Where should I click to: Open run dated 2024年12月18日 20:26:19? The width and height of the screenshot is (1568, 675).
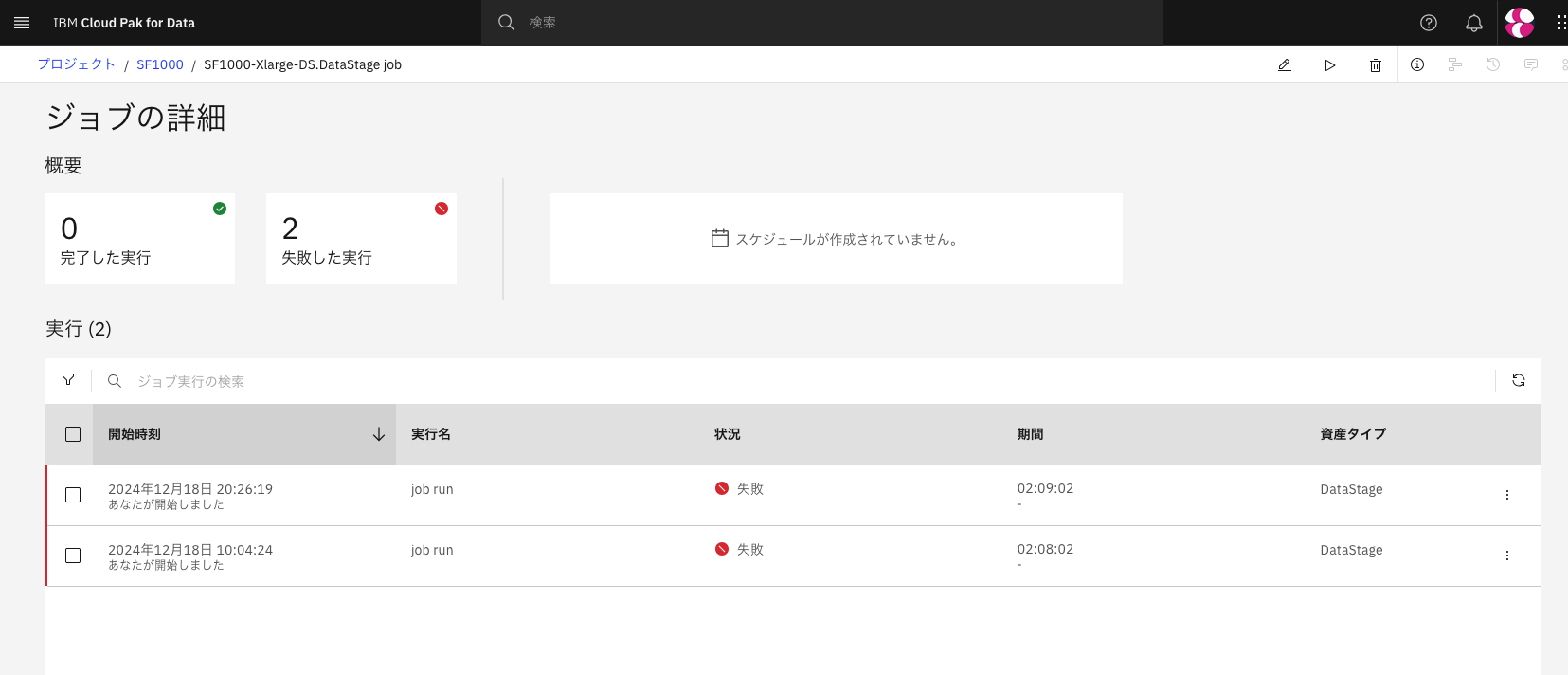coord(190,489)
